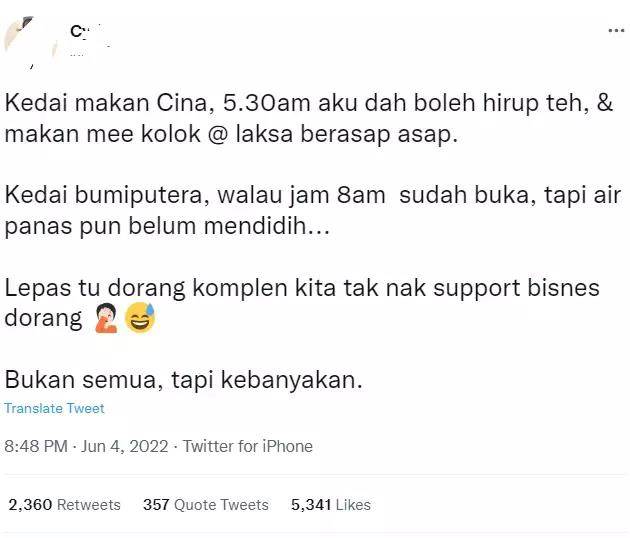Open the author's display name
Viewport: 630px width, 538px height.
pos(86,31)
